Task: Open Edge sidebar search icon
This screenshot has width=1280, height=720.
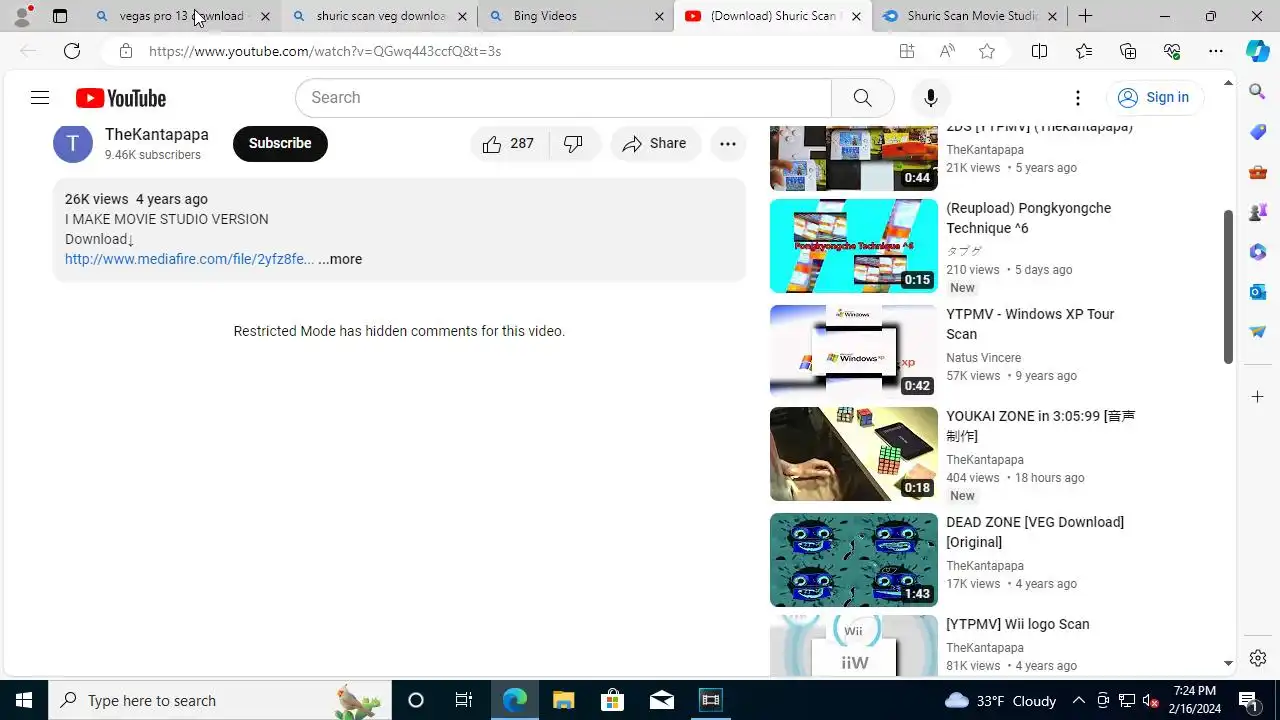Action: (x=1258, y=91)
